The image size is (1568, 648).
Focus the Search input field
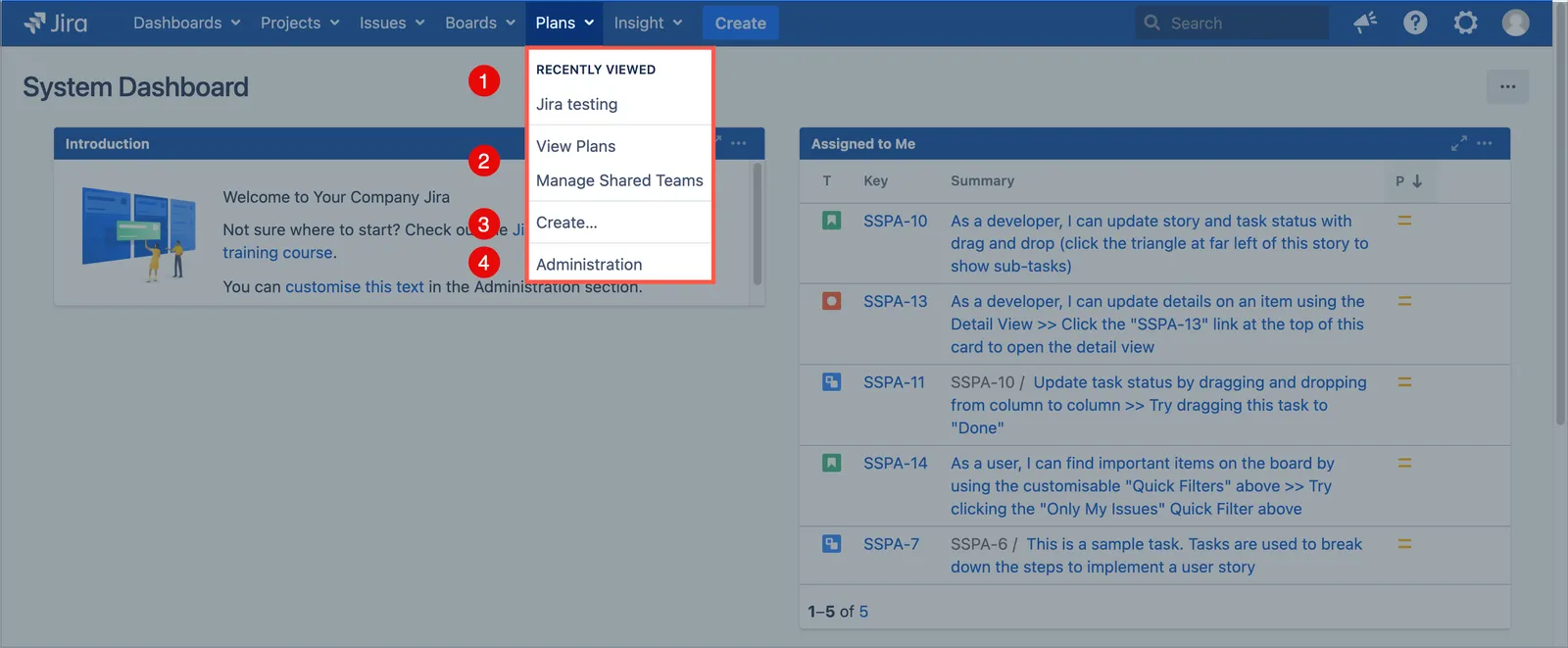(x=1232, y=23)
